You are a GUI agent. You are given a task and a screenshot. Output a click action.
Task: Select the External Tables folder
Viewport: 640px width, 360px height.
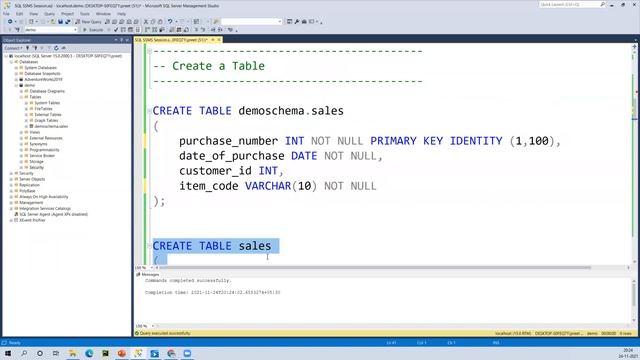[x=48, y=115]
